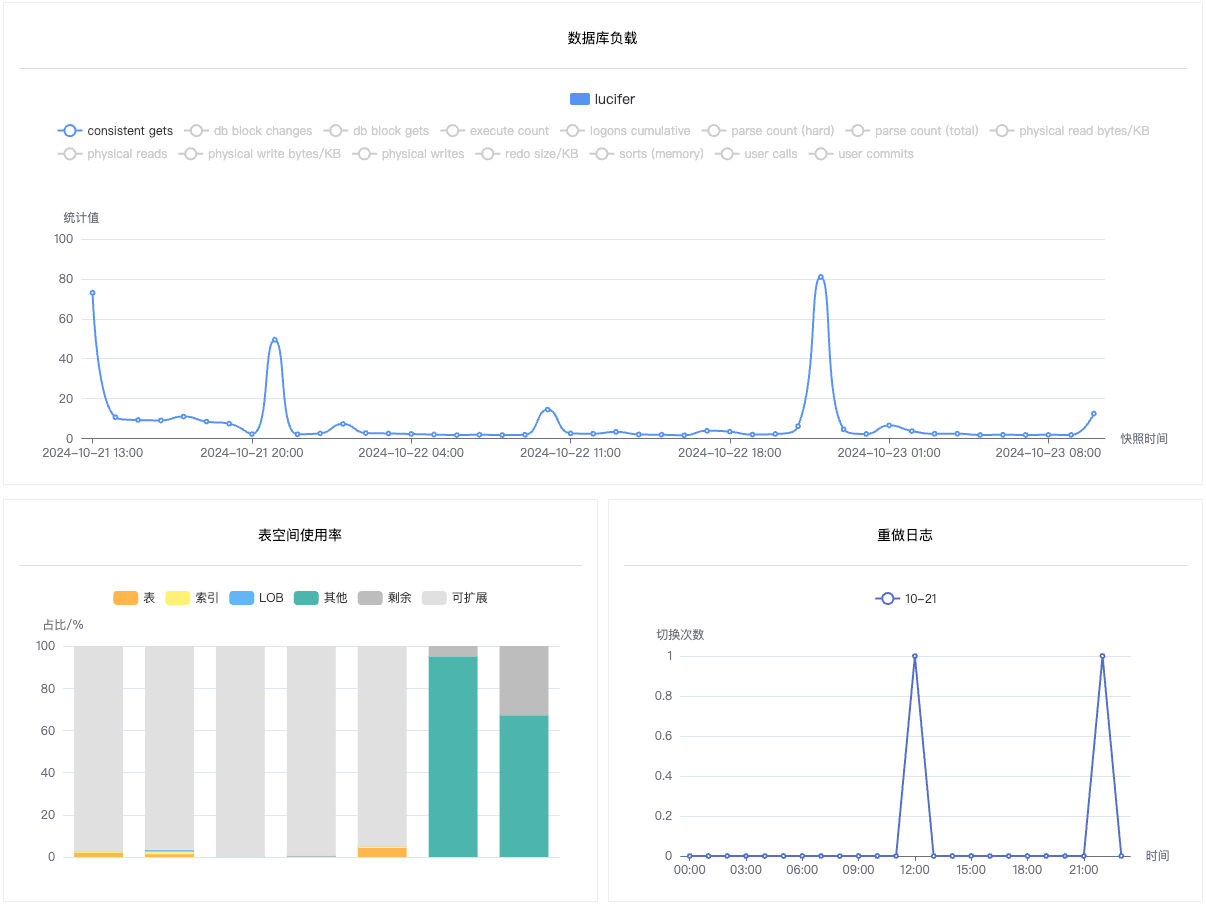This screenshot has height=907, width=1206.
Task: Hide the orange 表 legend series
Action: pos(134,598)
